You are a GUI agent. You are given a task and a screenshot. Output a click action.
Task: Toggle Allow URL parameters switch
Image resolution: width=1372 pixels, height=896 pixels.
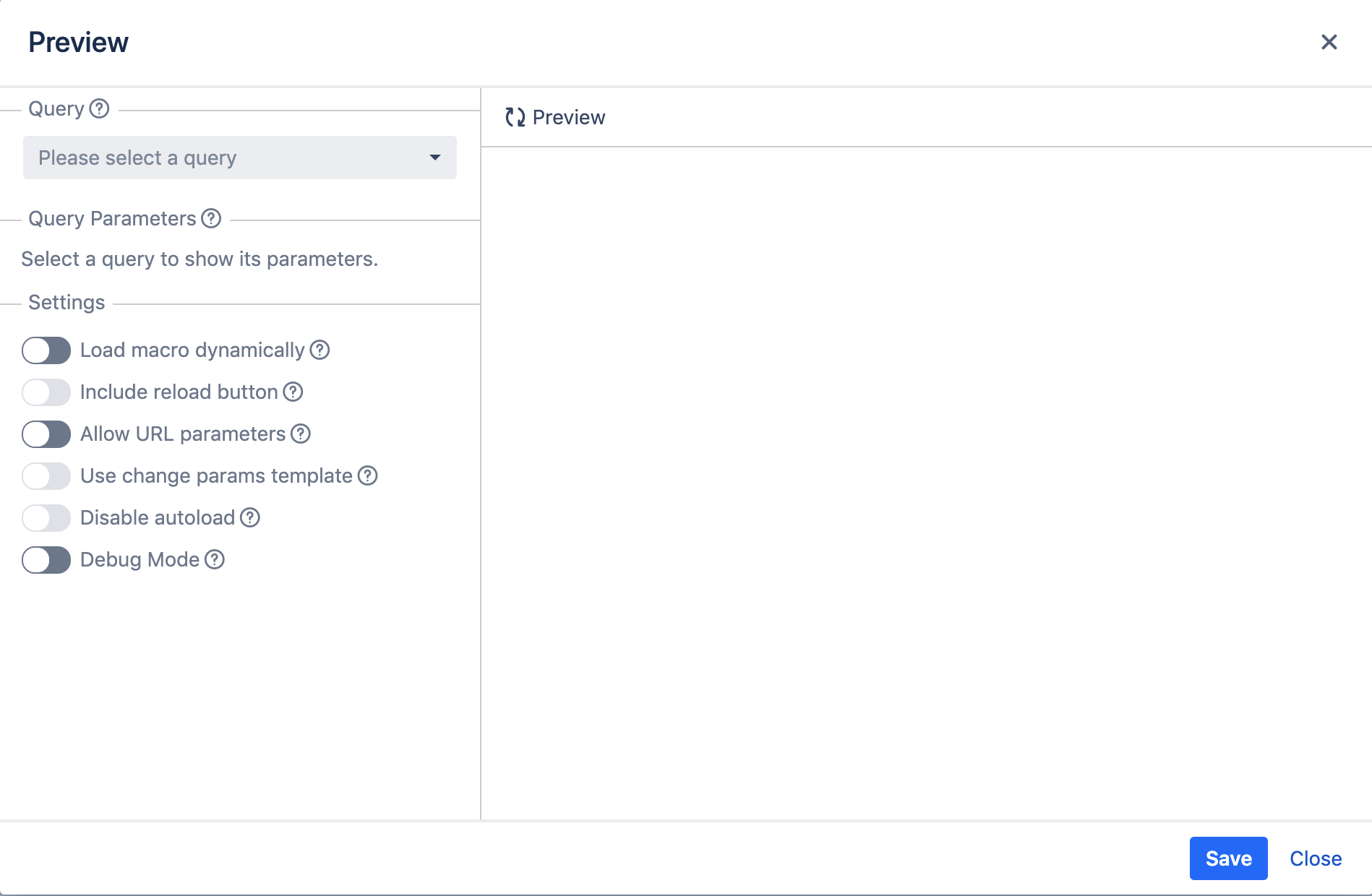[46, 434]
